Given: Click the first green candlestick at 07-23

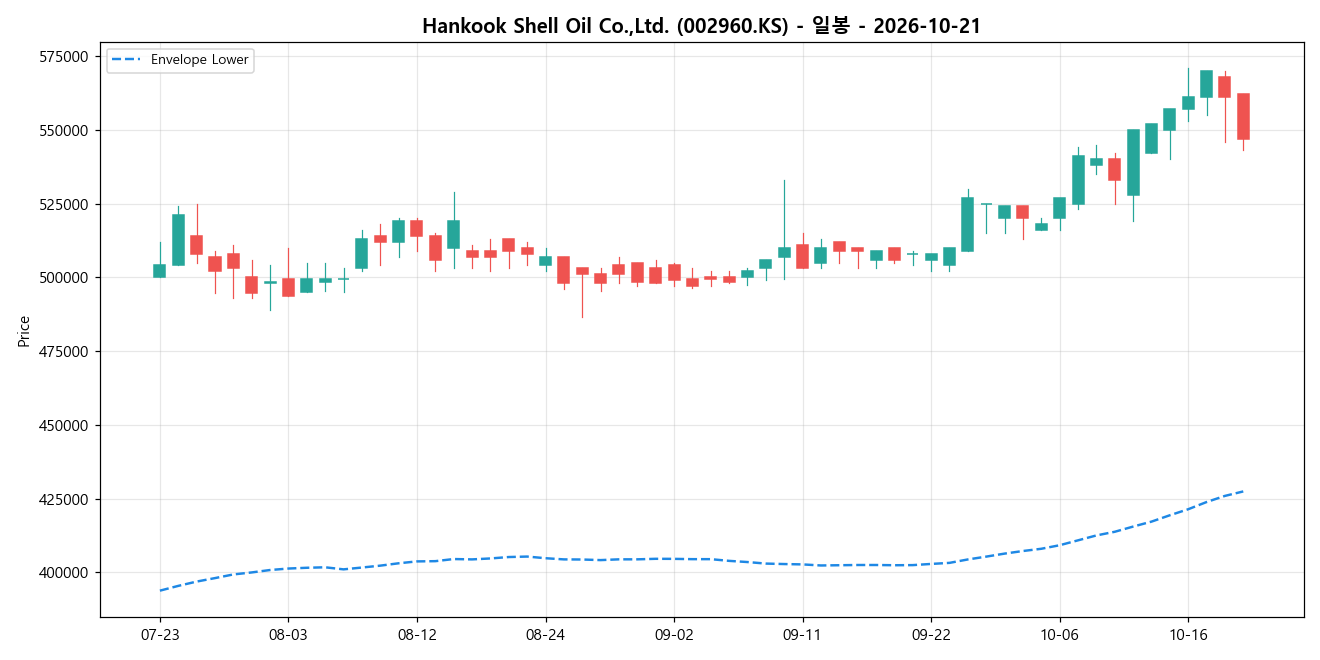Looking at the screenshot, I should coord(160,270).
